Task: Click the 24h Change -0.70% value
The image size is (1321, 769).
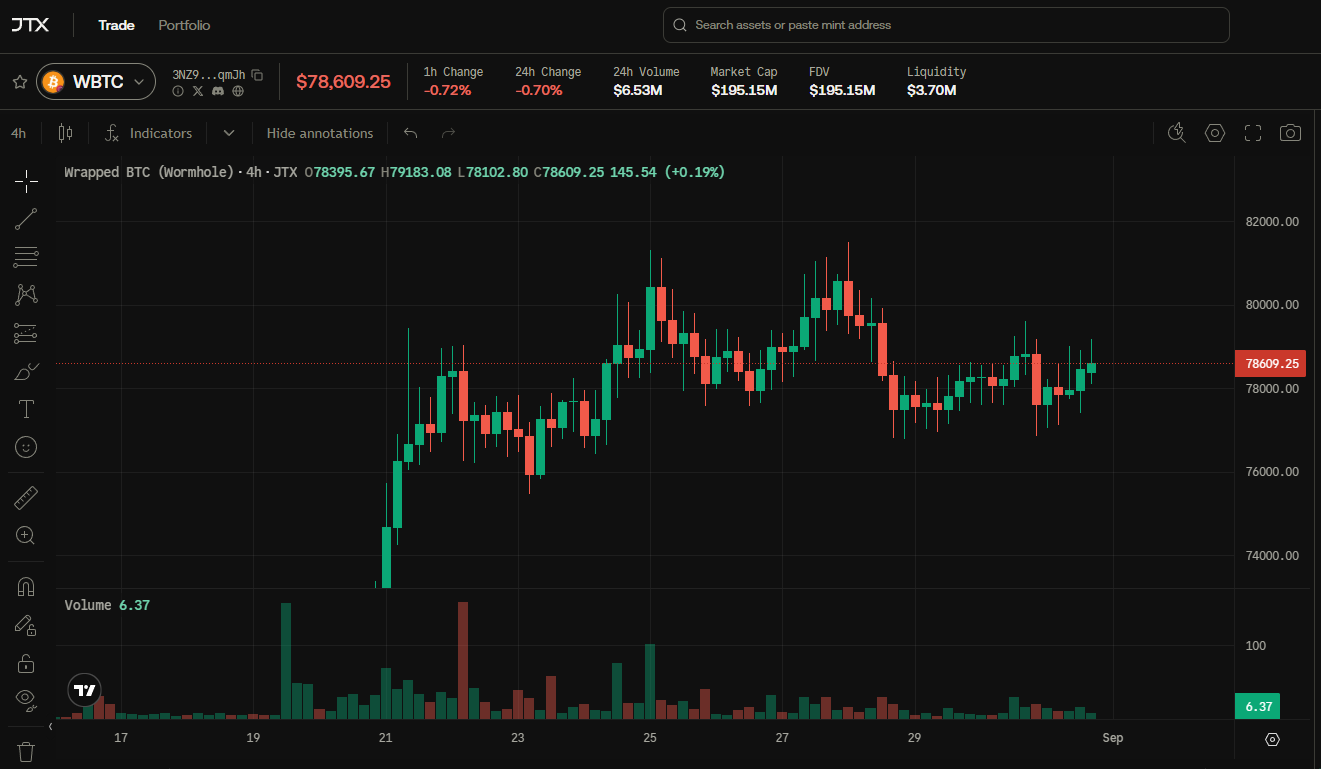Action: click(539, 90)
